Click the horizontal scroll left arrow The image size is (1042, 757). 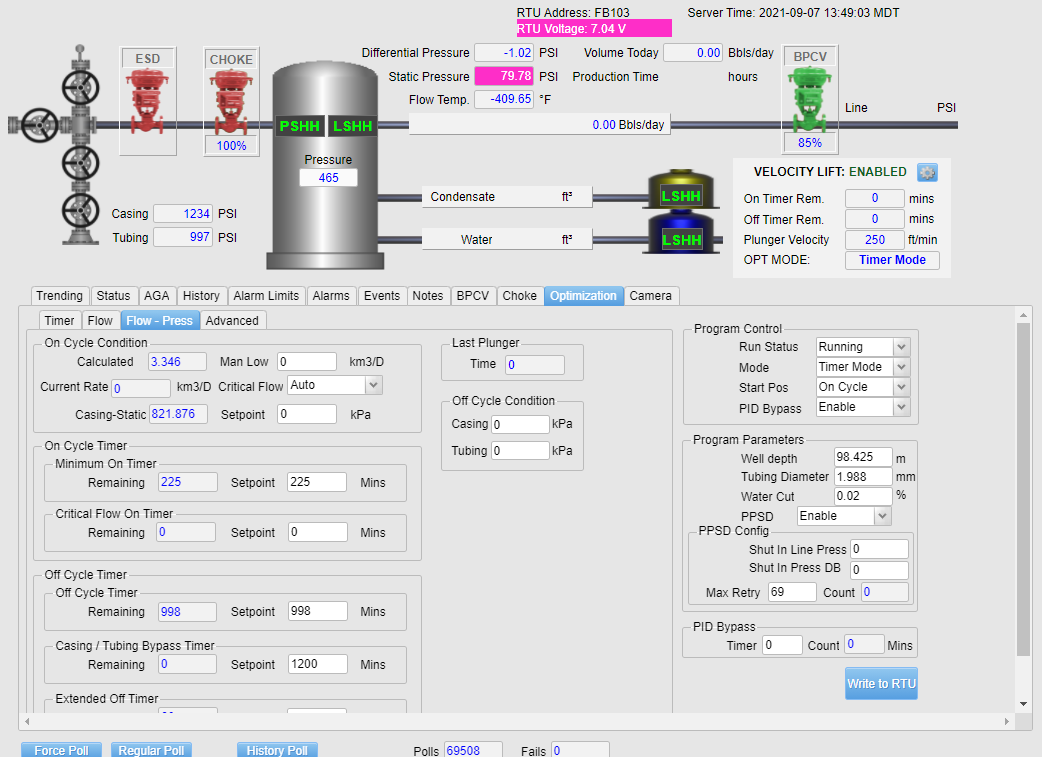(27, 721)
